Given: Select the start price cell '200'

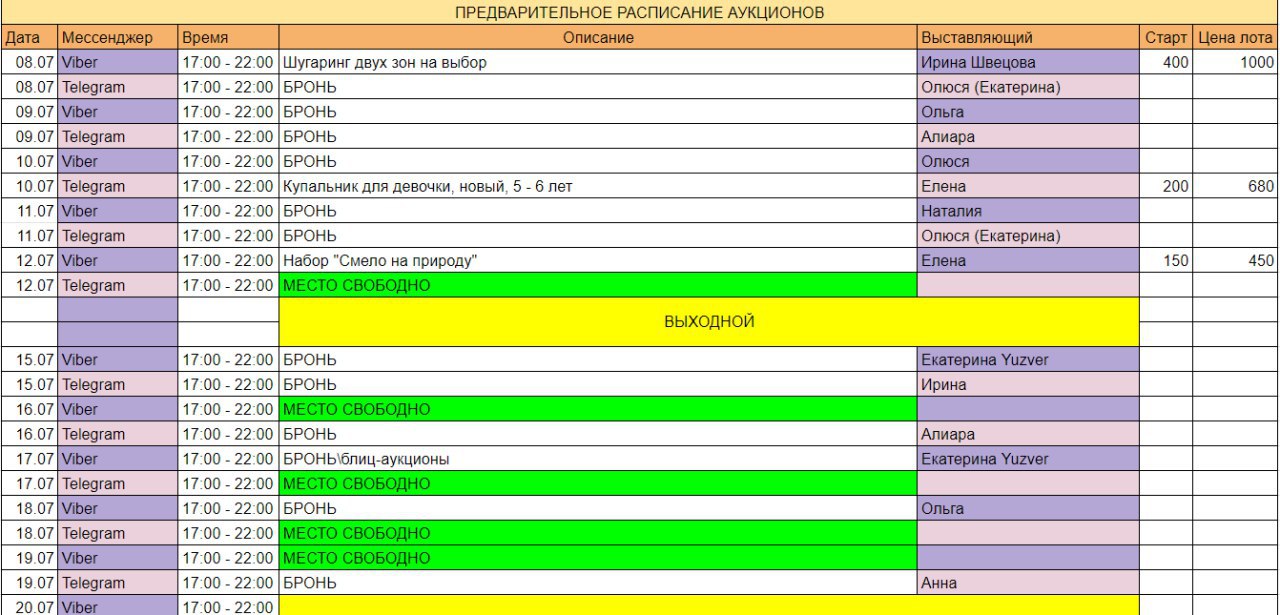Looking at the screenshot, I should click(x=1166, y=186).
